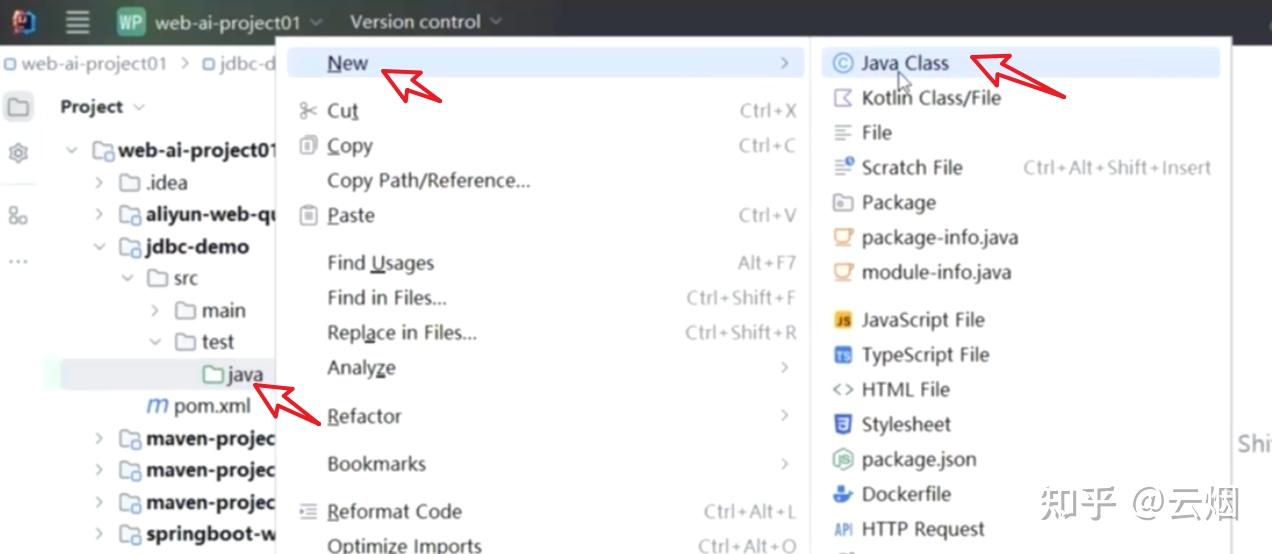Collapse the jdbc-demo module node
Viewport: 1272px width, 554px height.
(99, 247)
